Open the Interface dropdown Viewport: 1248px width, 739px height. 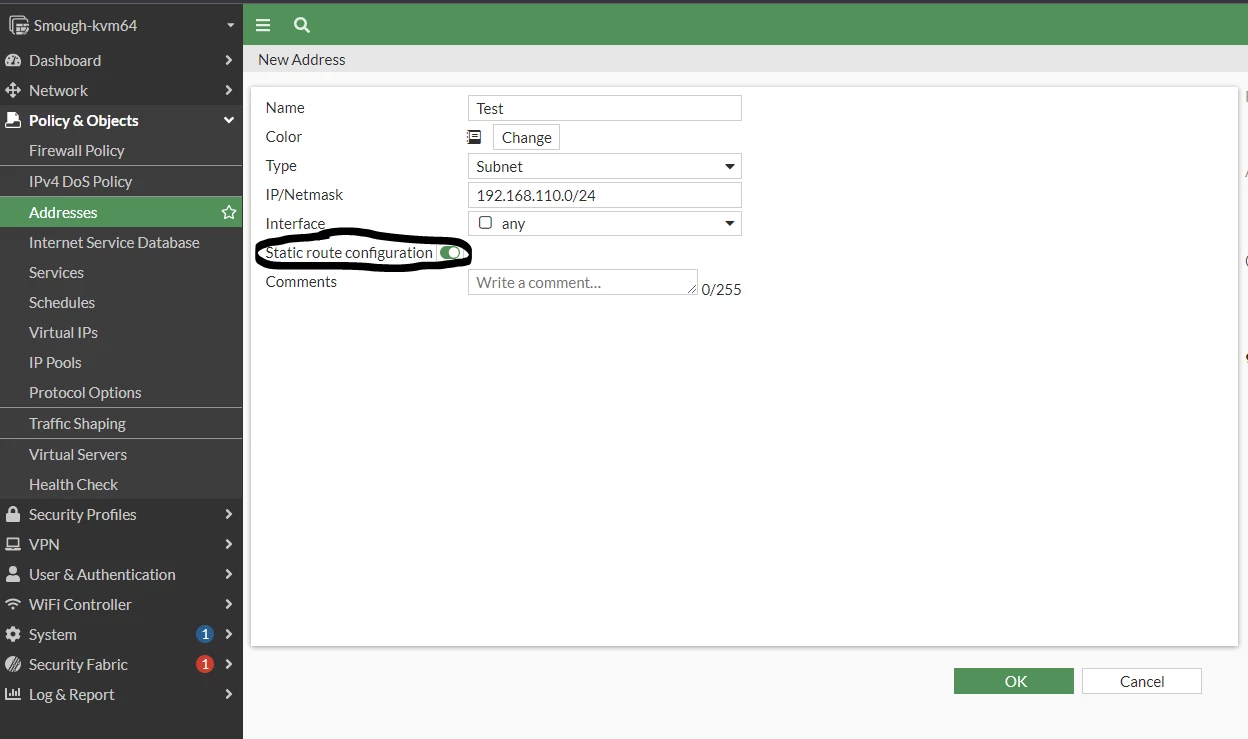pos(605,223)
